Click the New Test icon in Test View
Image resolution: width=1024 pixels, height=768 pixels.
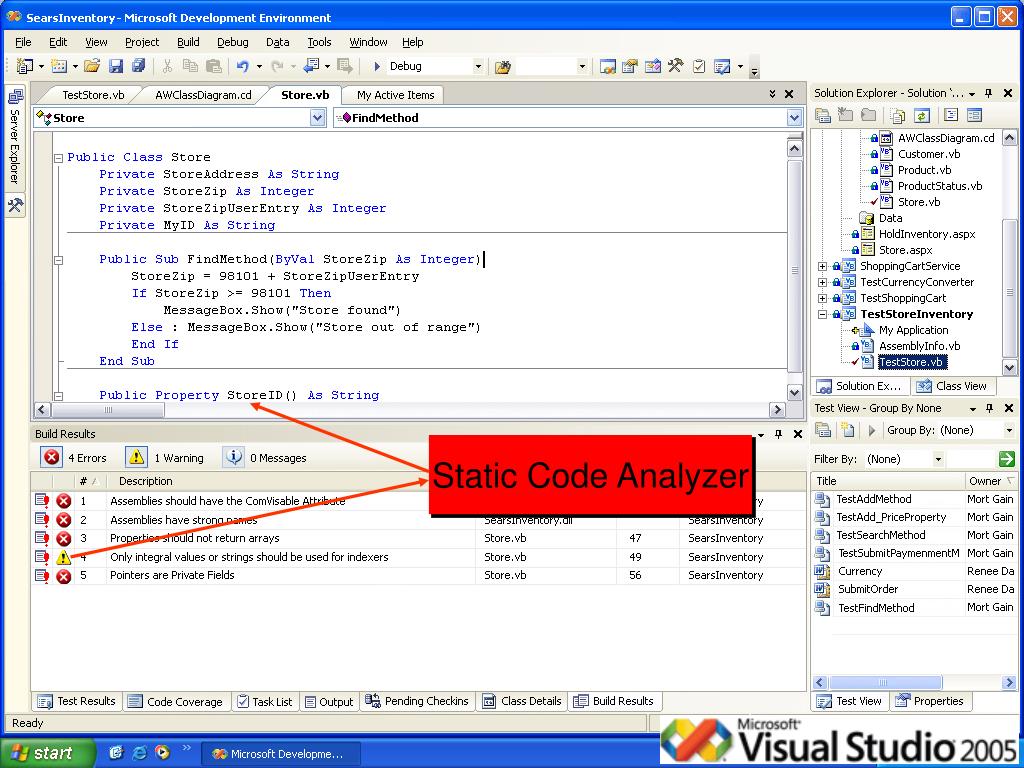coord(847,430)
